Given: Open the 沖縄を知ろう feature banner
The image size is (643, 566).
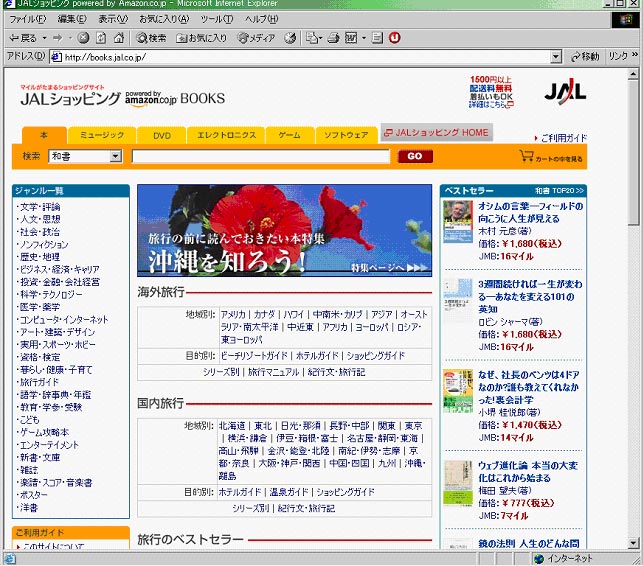Looking at the screenshot, I should [285, 231].
